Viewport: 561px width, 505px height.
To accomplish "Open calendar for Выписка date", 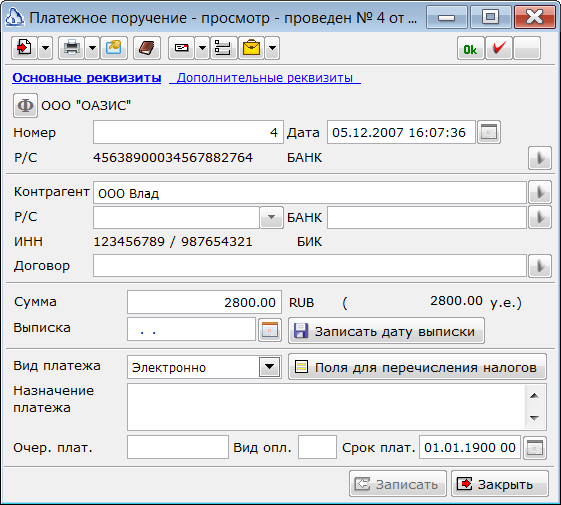I will point(270,330).
